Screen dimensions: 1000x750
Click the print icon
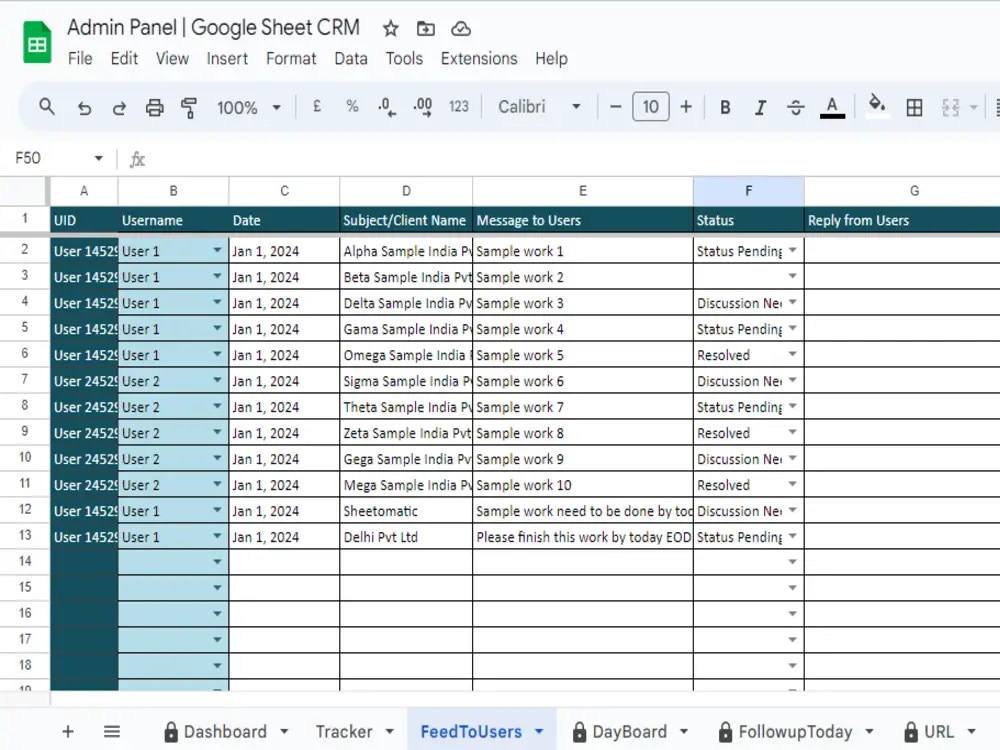154,107
